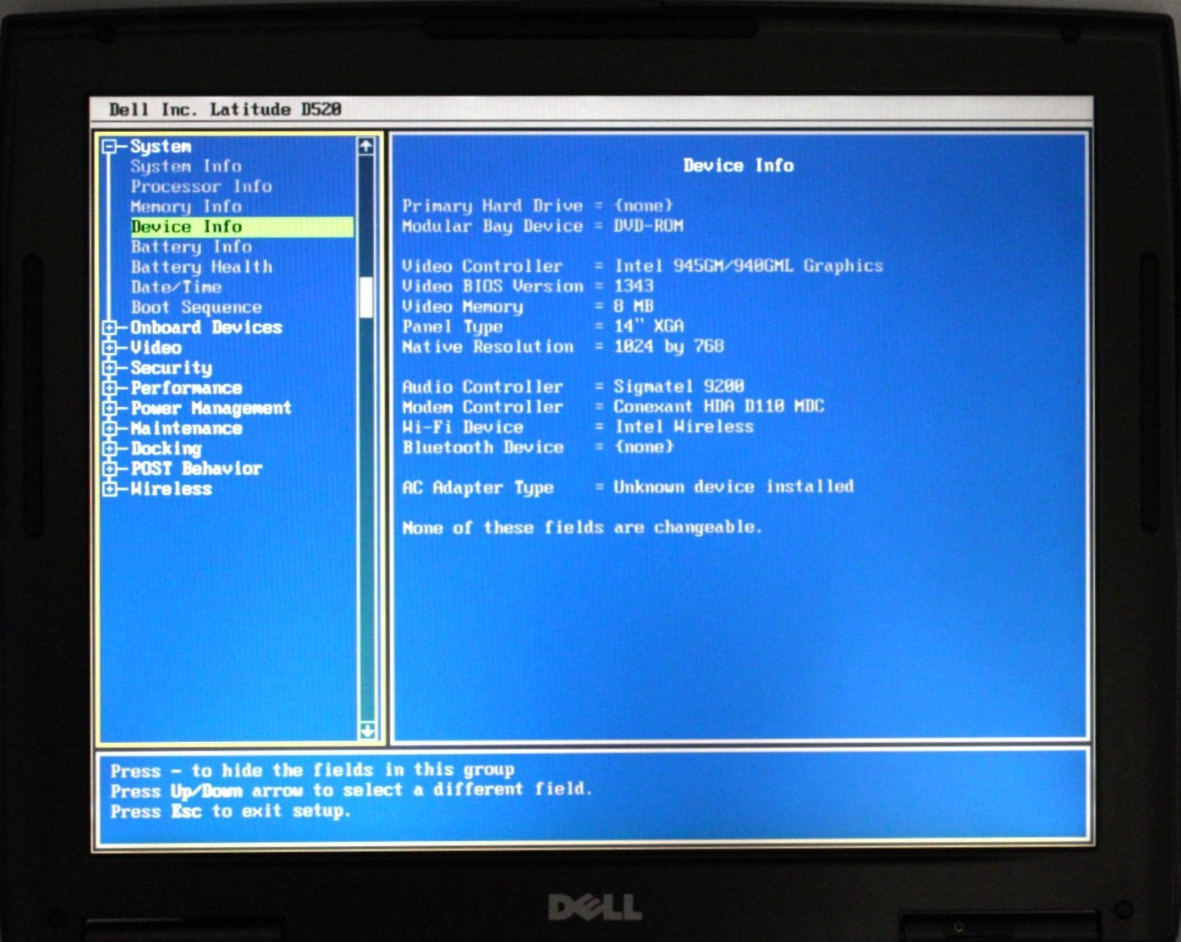1181x942 pixels.
Task: Select highlighted Device Info entry
Action: click(242, 227)
